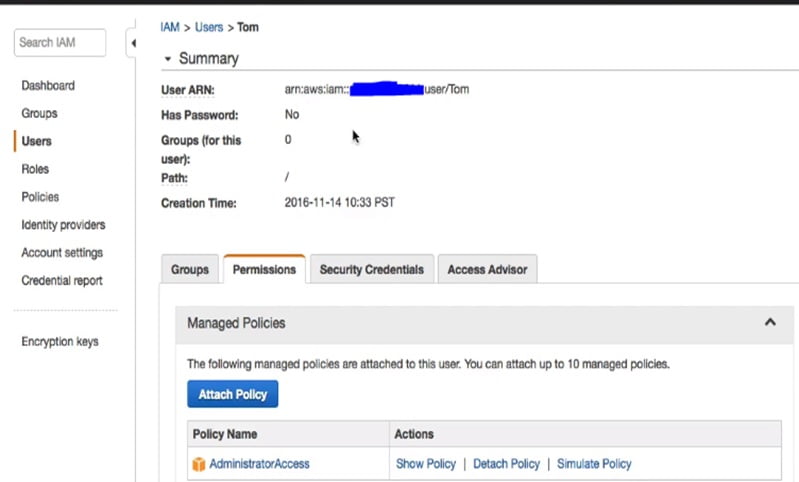The height and width of the screenshot is (482, 799).
Task: Click the User ARN label
Action: (x=188, y=90)
